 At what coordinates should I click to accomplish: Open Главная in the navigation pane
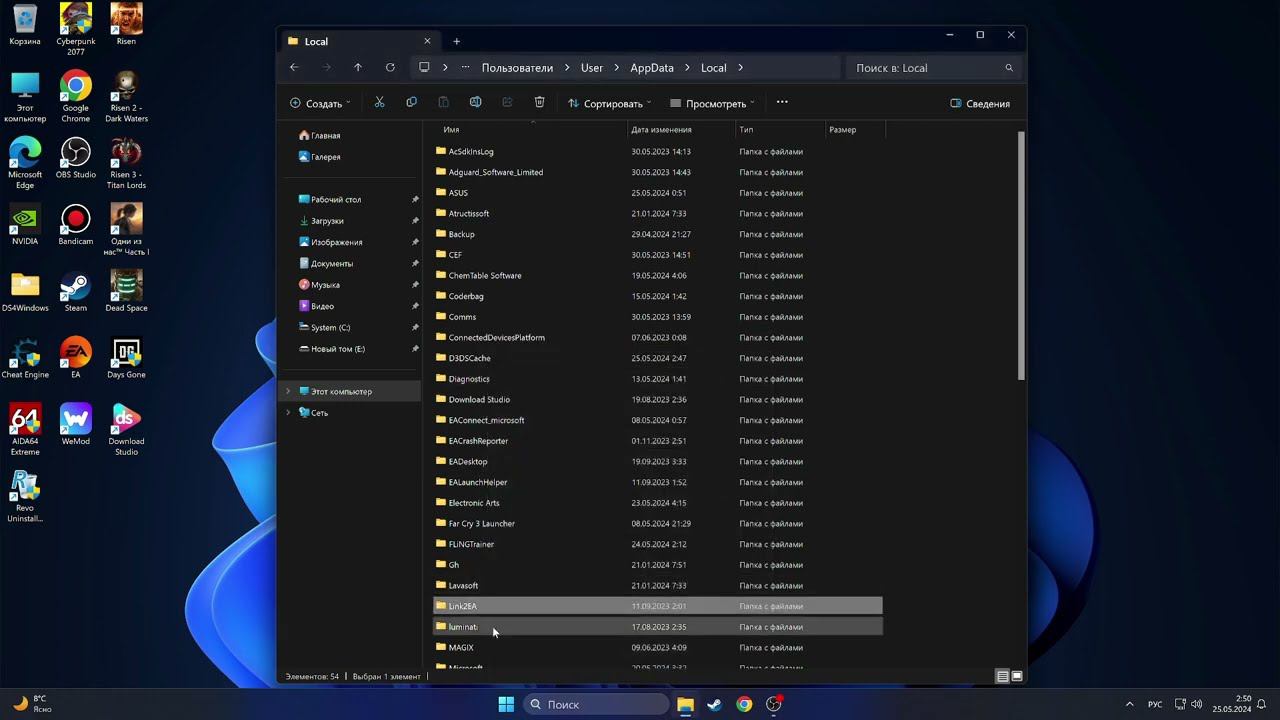click(x=326, y=135)
